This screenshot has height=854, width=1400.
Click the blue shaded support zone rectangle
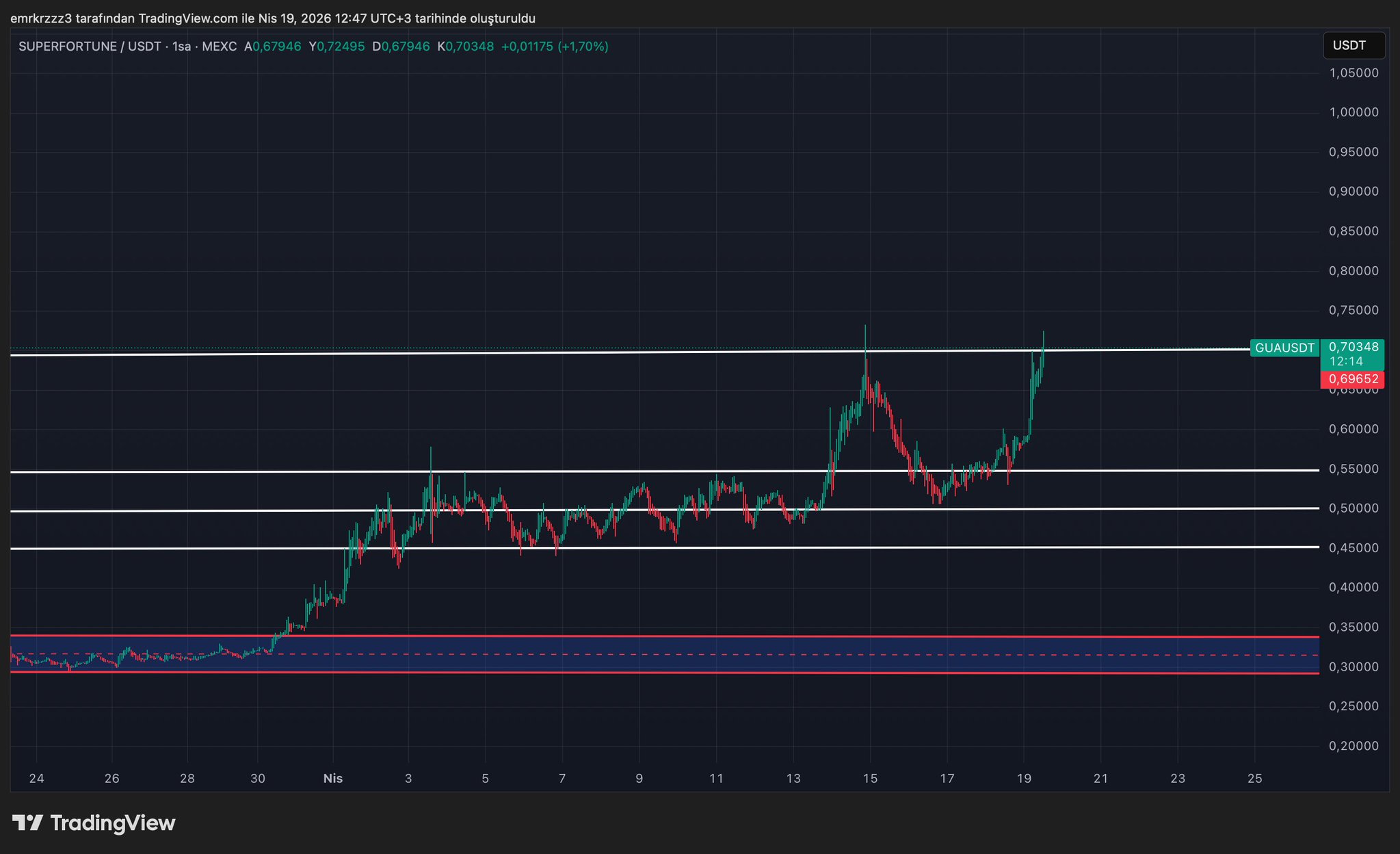pyautogui.click(x=684, y=645)
